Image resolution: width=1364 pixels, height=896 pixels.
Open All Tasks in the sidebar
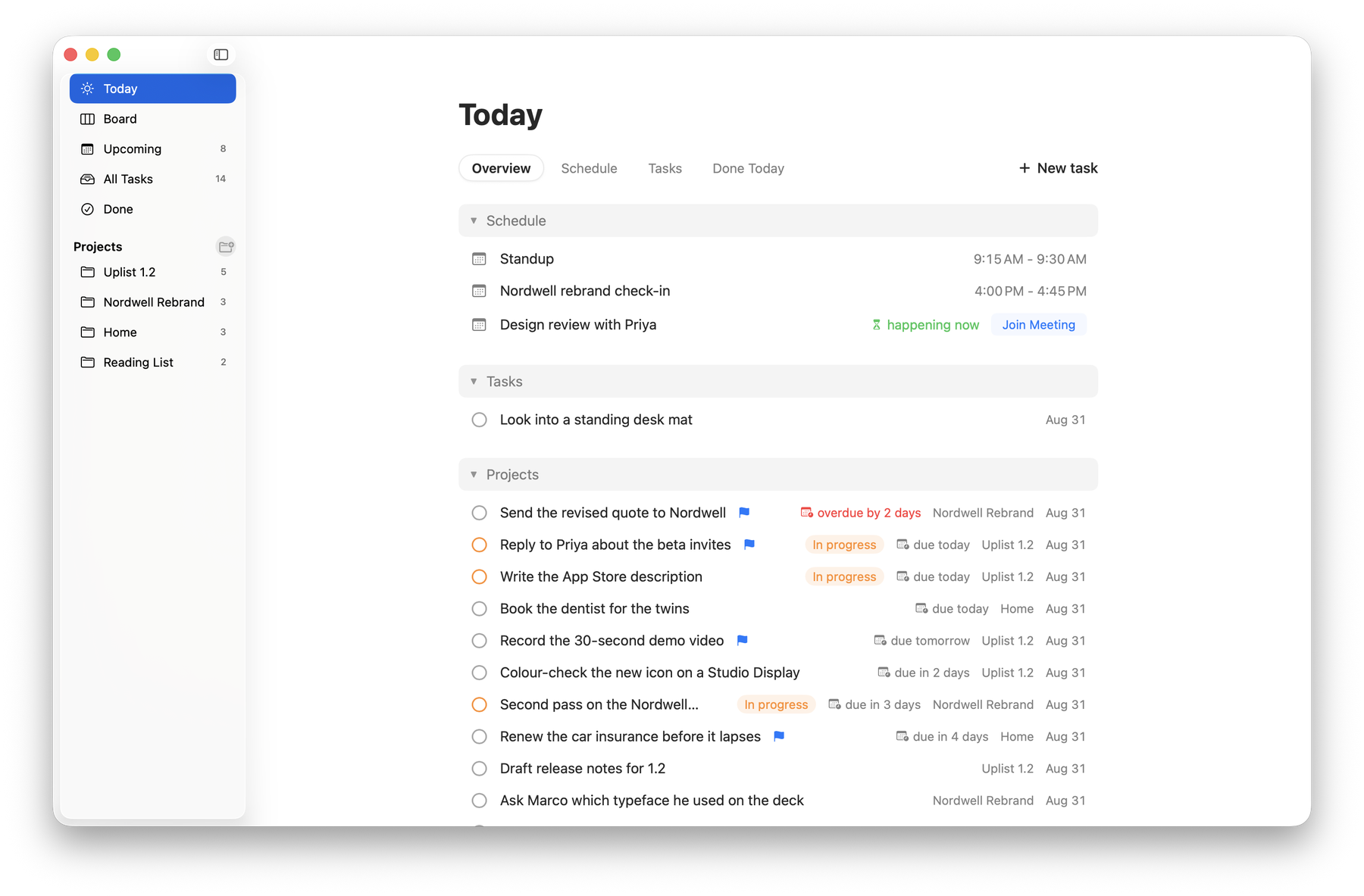tap(153, 179)
